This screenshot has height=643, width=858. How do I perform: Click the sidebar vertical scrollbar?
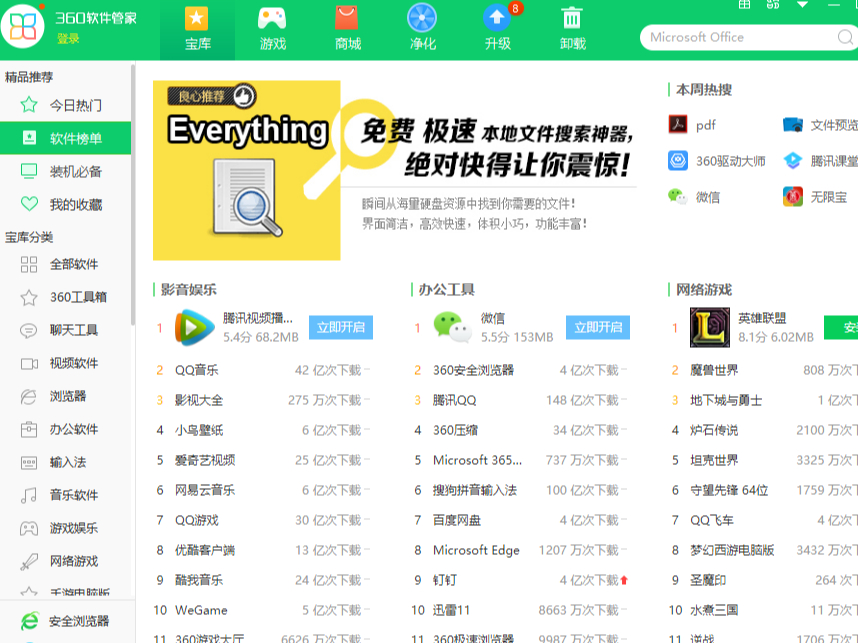[x=132, y=195]
